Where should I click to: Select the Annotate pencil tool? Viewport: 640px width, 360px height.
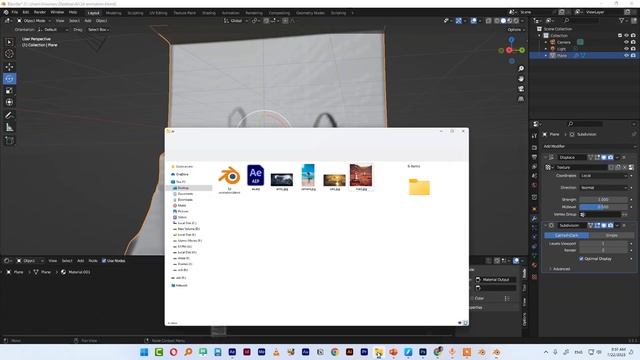pos(9,116)
